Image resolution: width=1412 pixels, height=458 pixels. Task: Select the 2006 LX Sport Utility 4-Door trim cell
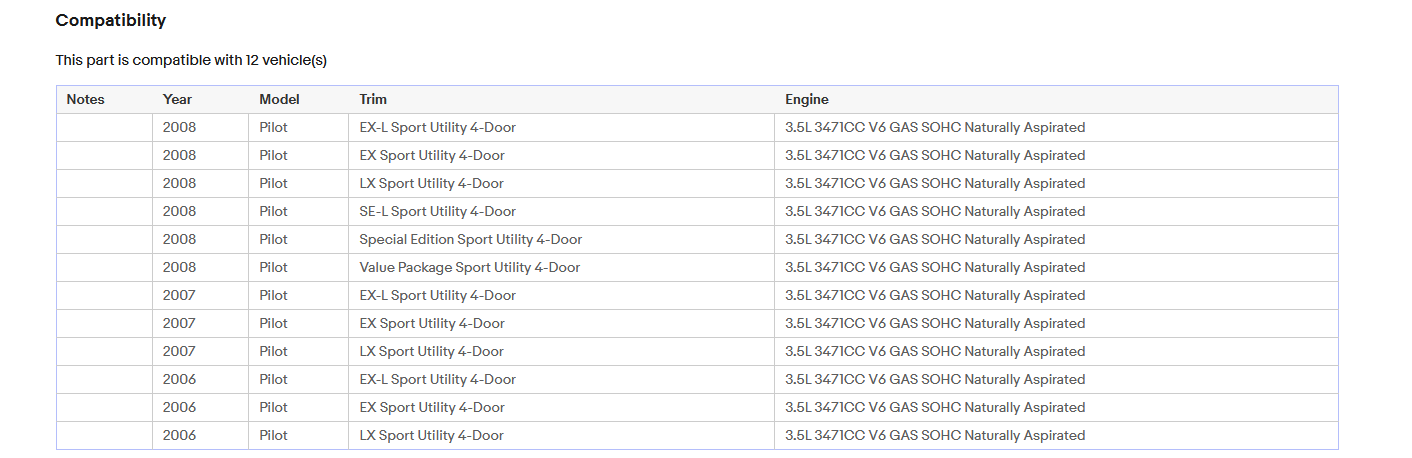pos(561,435)
